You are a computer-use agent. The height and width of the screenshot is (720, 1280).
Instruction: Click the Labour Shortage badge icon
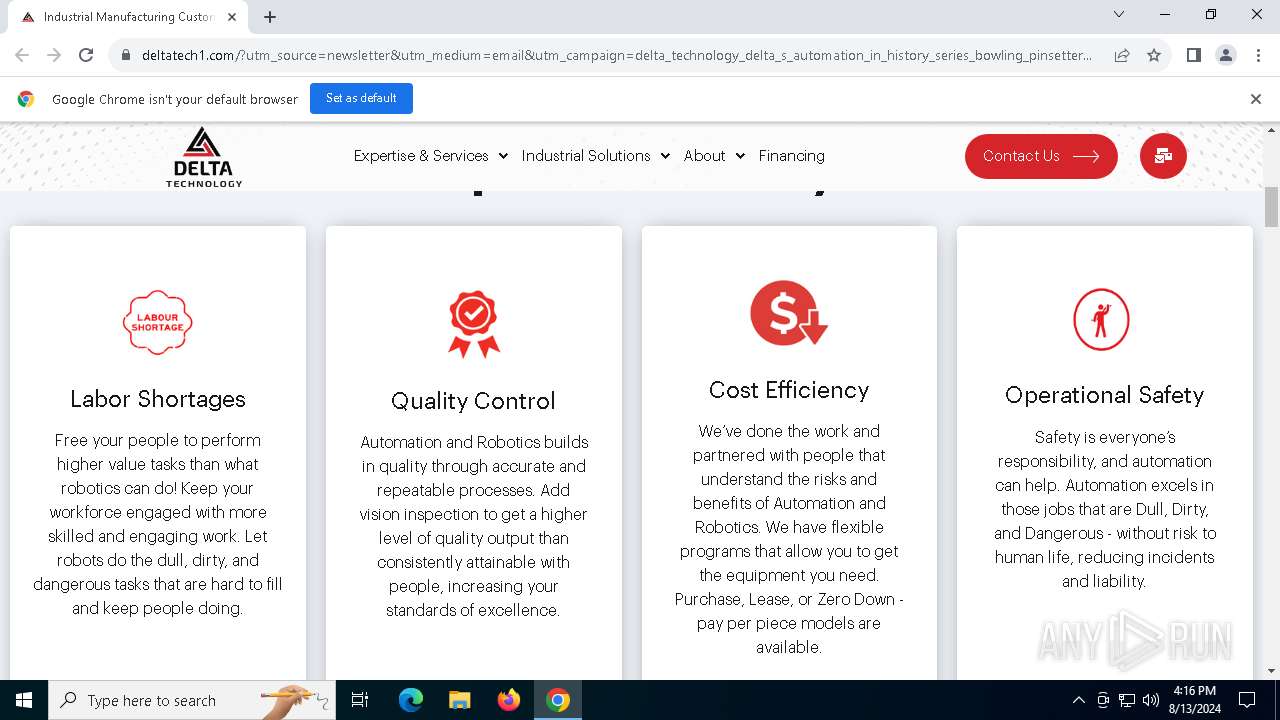pos(158,322)
